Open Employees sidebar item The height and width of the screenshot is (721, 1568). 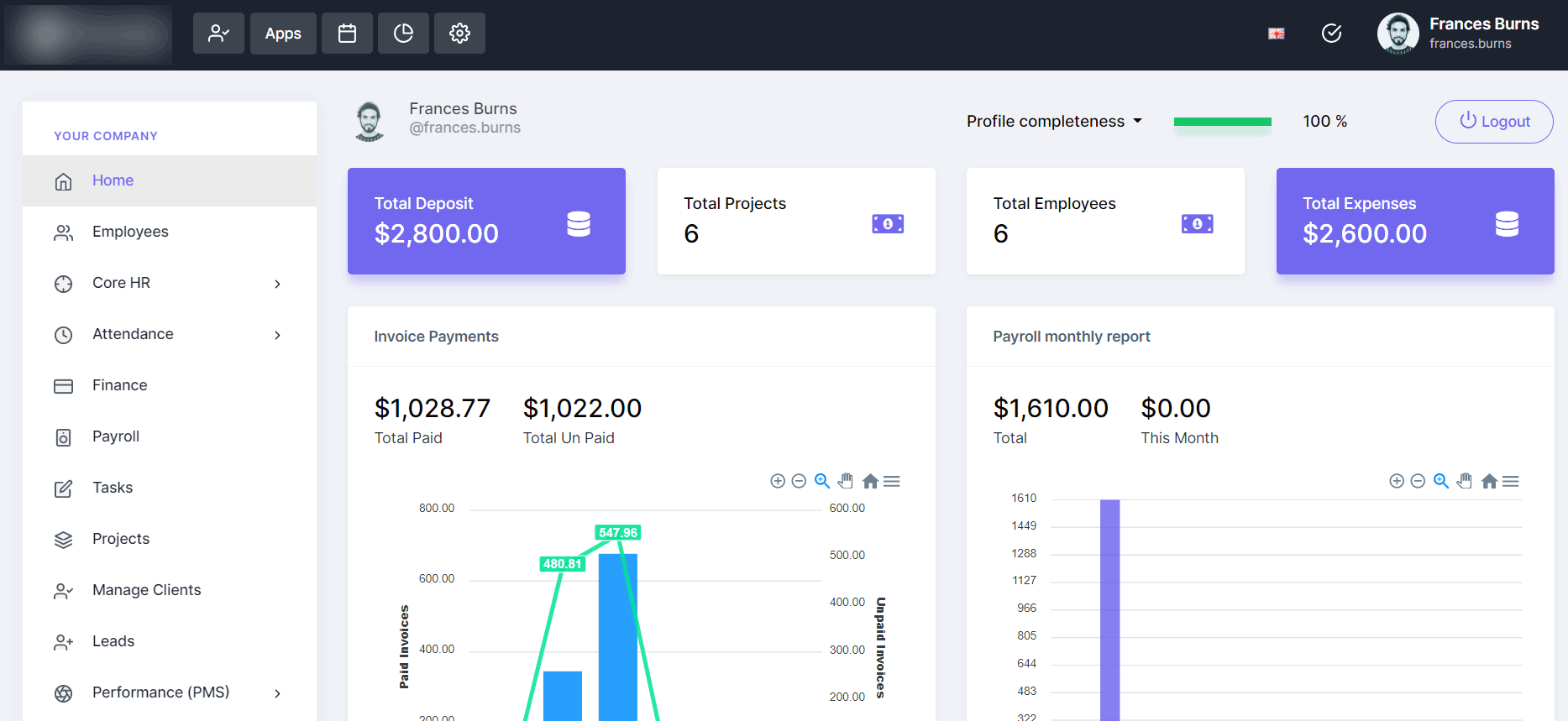[x=170, y=232]
